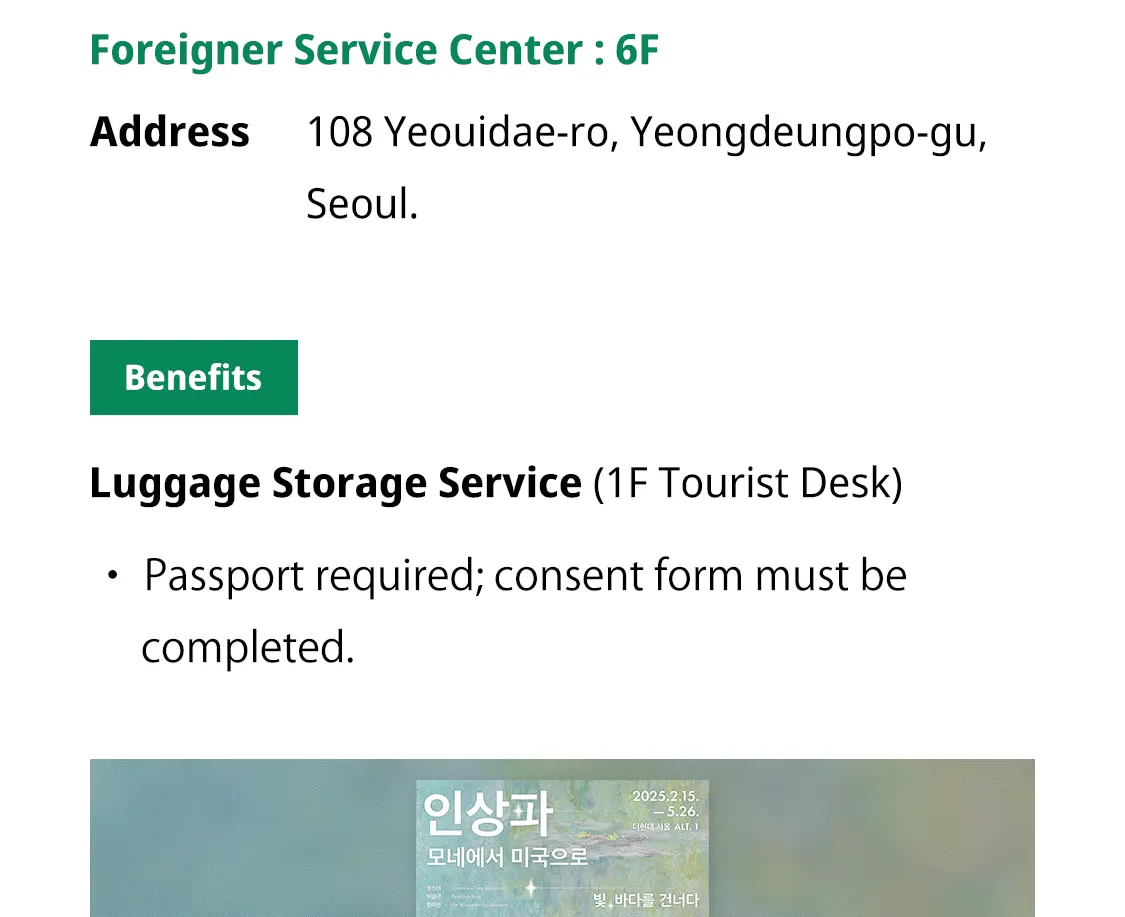The image size is (1125, 917).
Task: Click the green Benefits badge
Action: pyautogui.click(x=194, y=377)
